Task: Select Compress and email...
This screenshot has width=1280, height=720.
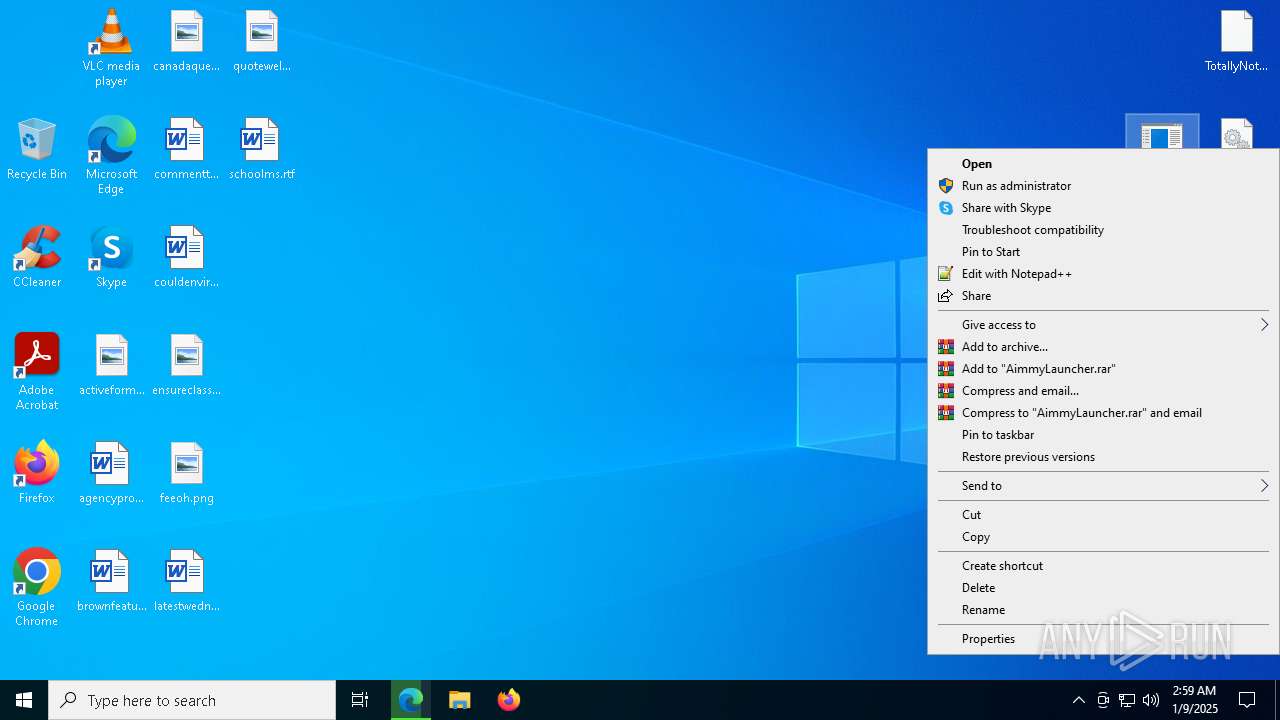Action: point(1103,391)
